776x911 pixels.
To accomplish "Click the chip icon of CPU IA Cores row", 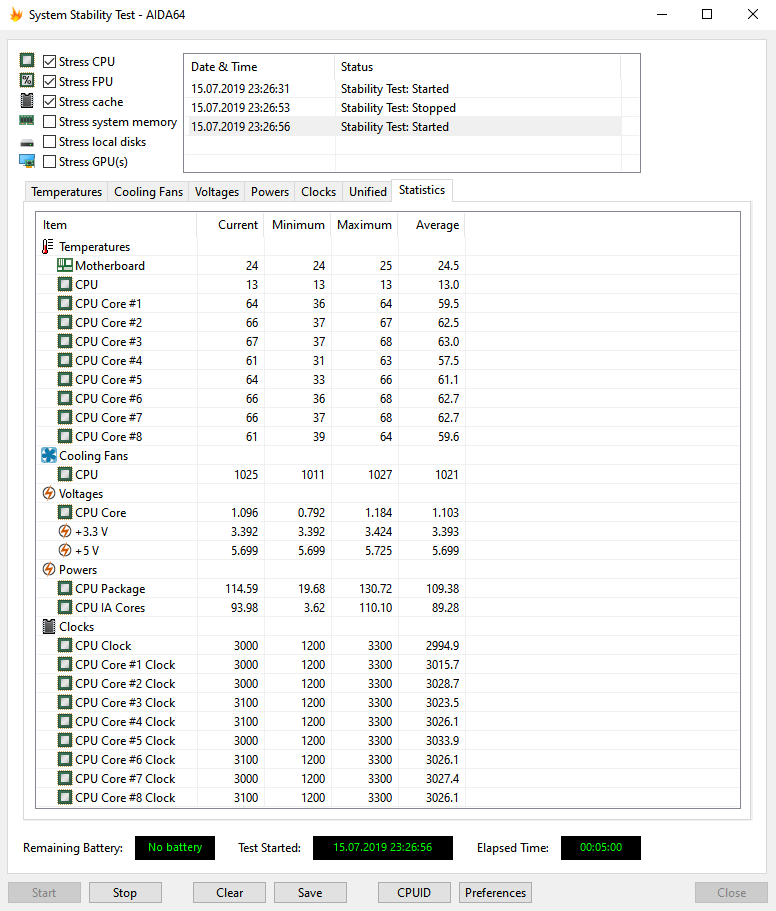I will [64, 607].
